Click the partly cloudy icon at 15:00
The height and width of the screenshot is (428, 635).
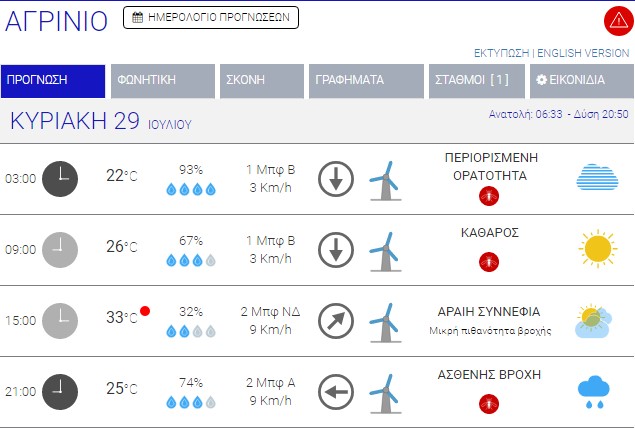point(596,320)
